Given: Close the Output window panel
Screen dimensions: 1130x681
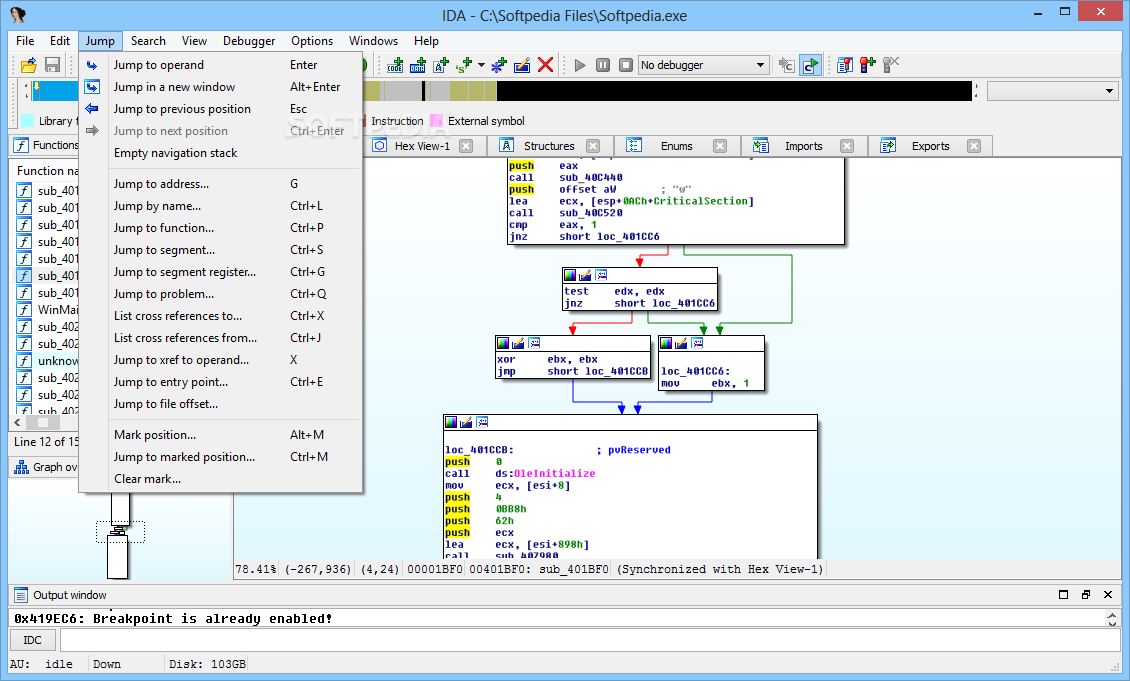Looking at the screenshot, I should (x=1108, y=595).
